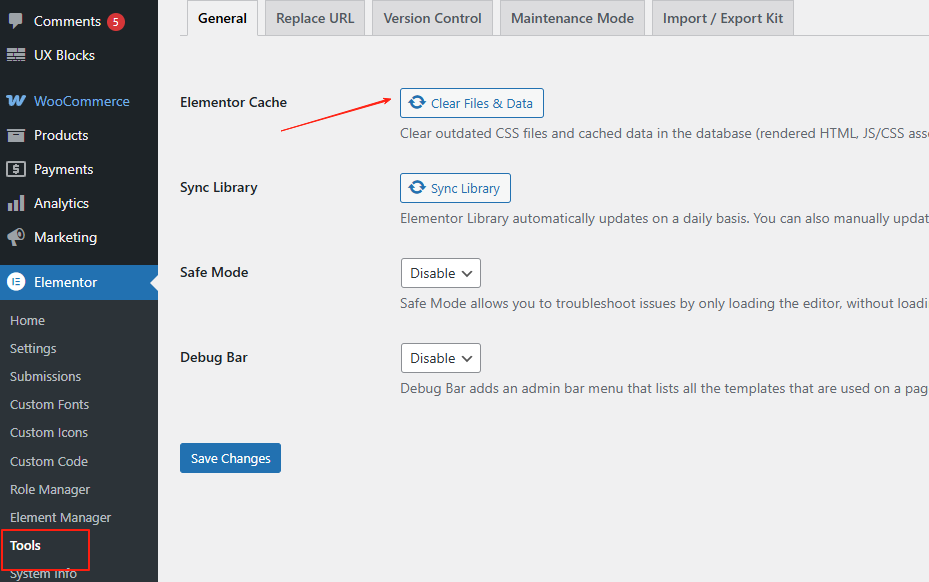929x582 pixels.
Task: Open Tools in the Elementor submenu
Action: pos(26,545)
